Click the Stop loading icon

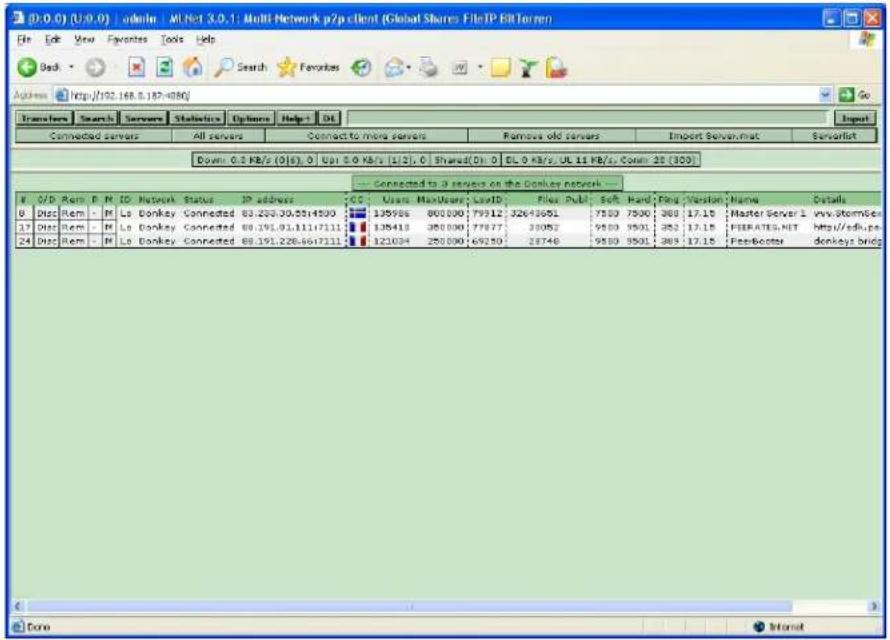(x=136, y=68)
